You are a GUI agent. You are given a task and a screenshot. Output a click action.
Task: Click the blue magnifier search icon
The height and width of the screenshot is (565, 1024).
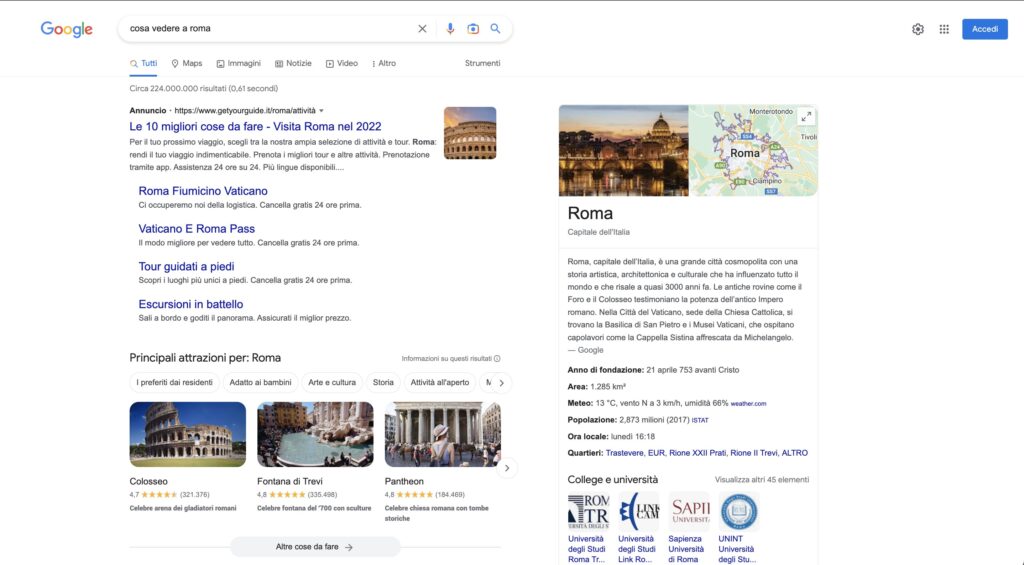pos(496,29)
